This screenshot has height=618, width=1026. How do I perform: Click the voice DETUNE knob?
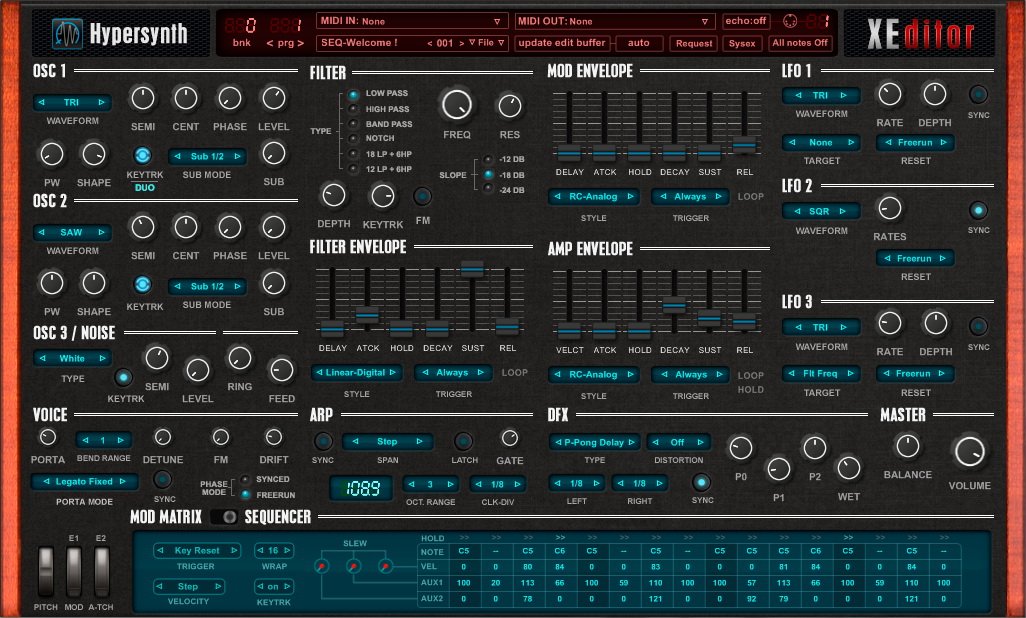163,437
